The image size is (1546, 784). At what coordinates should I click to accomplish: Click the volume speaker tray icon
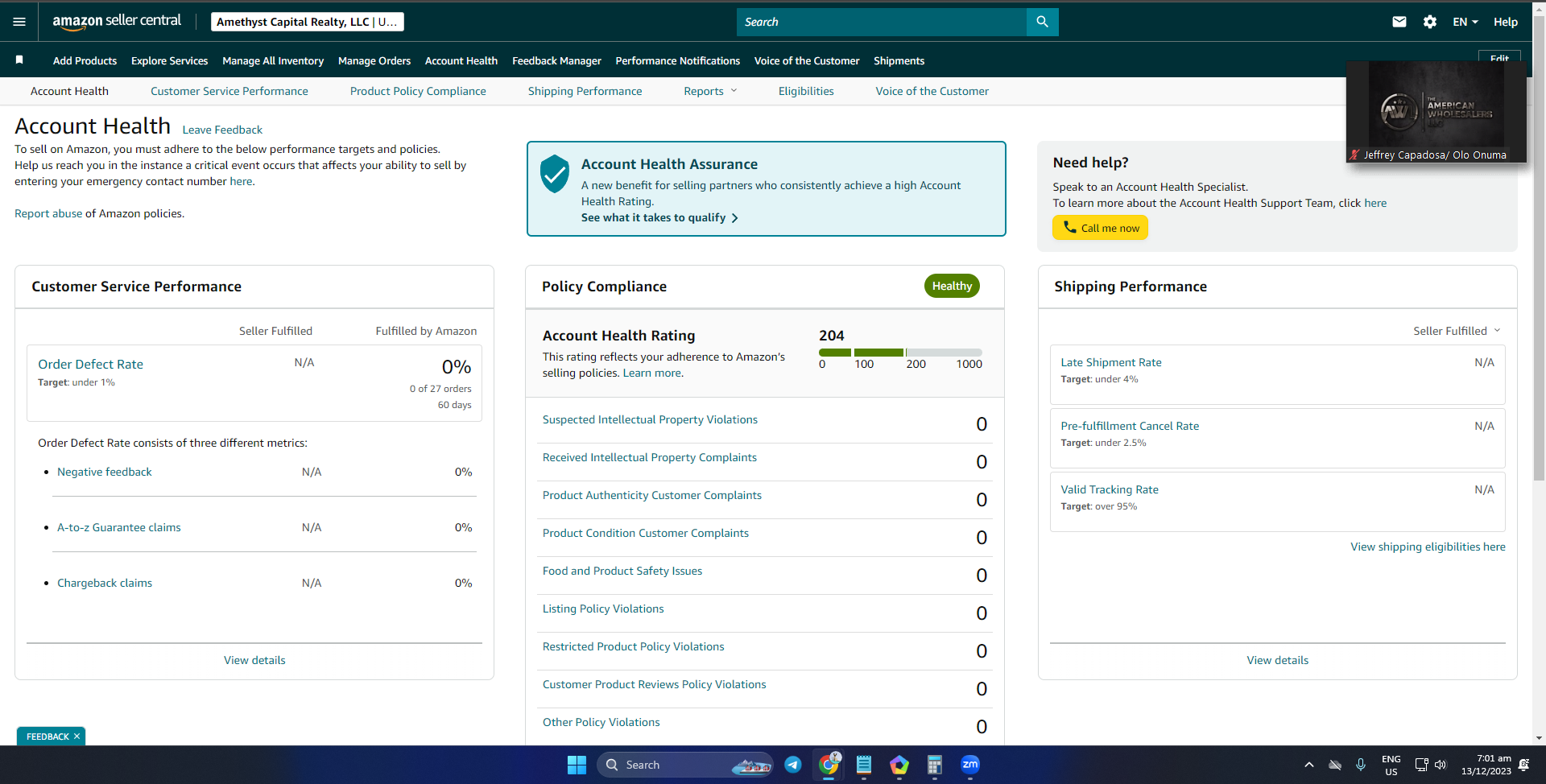tap(1441, 765)
